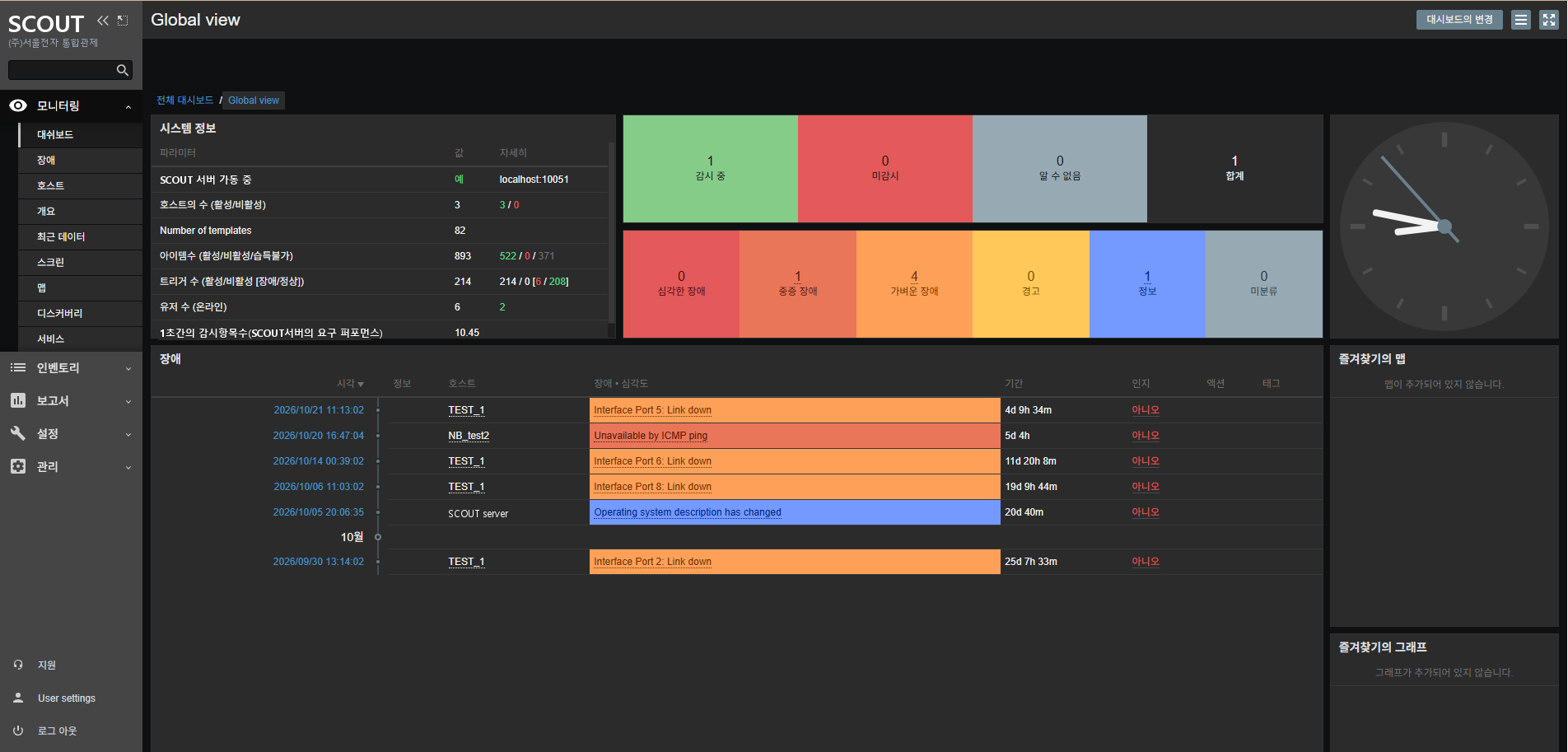Screen dimensions: 1568x752
Task: Open 호스트 in the sidebar
Action: coord(81,185)
